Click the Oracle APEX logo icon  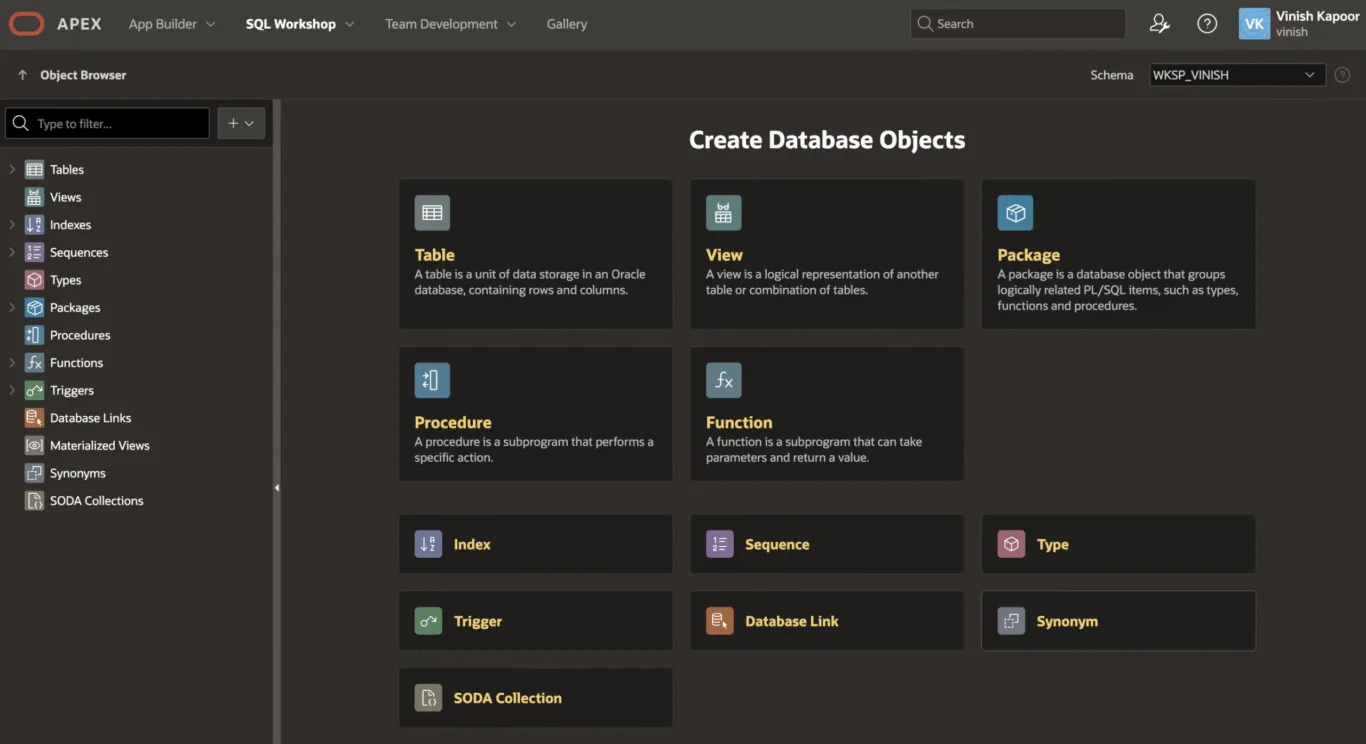point(27,24)
